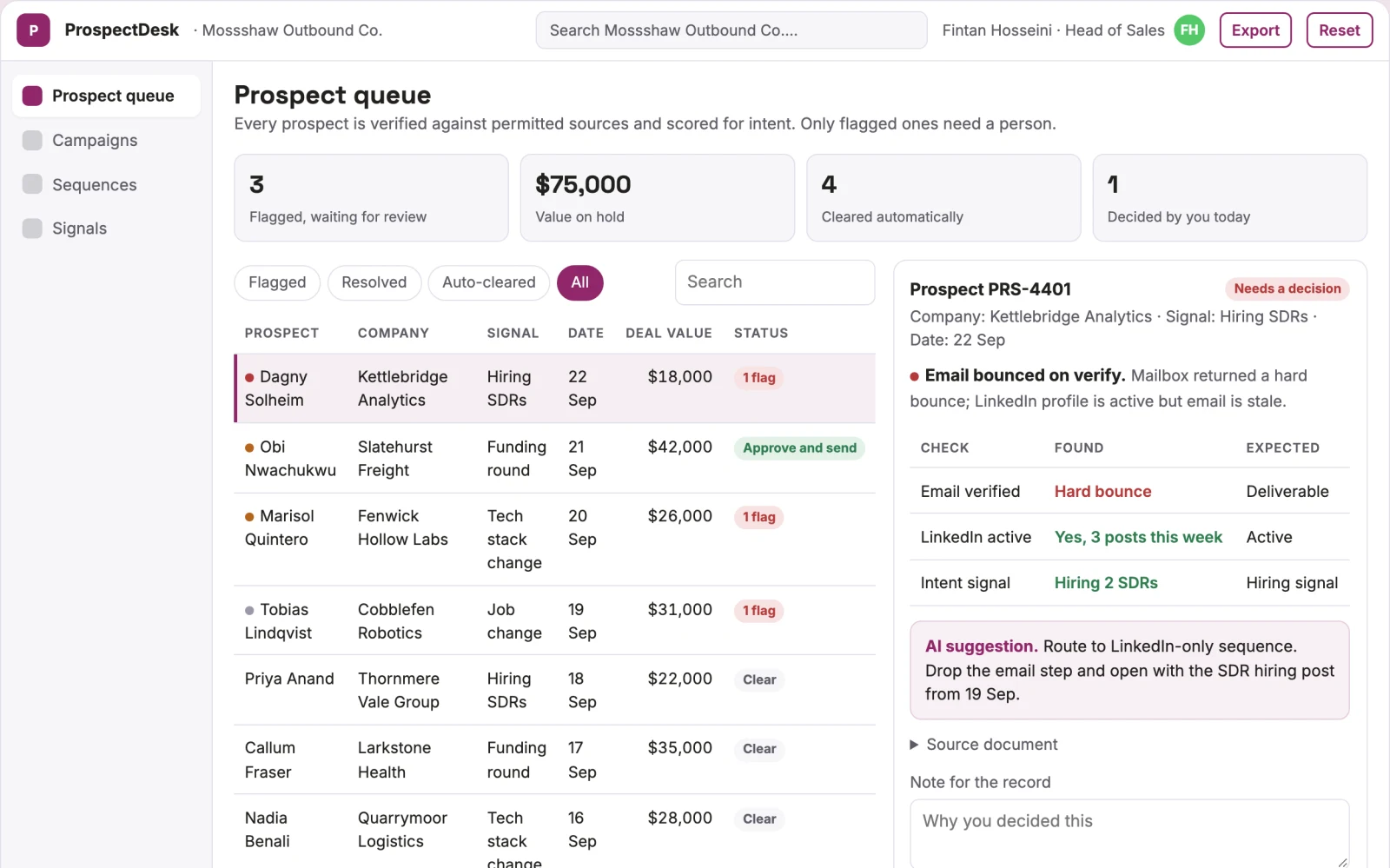Click the Flagged, waiting for review card
The image size is (1390, 868).
371,198
